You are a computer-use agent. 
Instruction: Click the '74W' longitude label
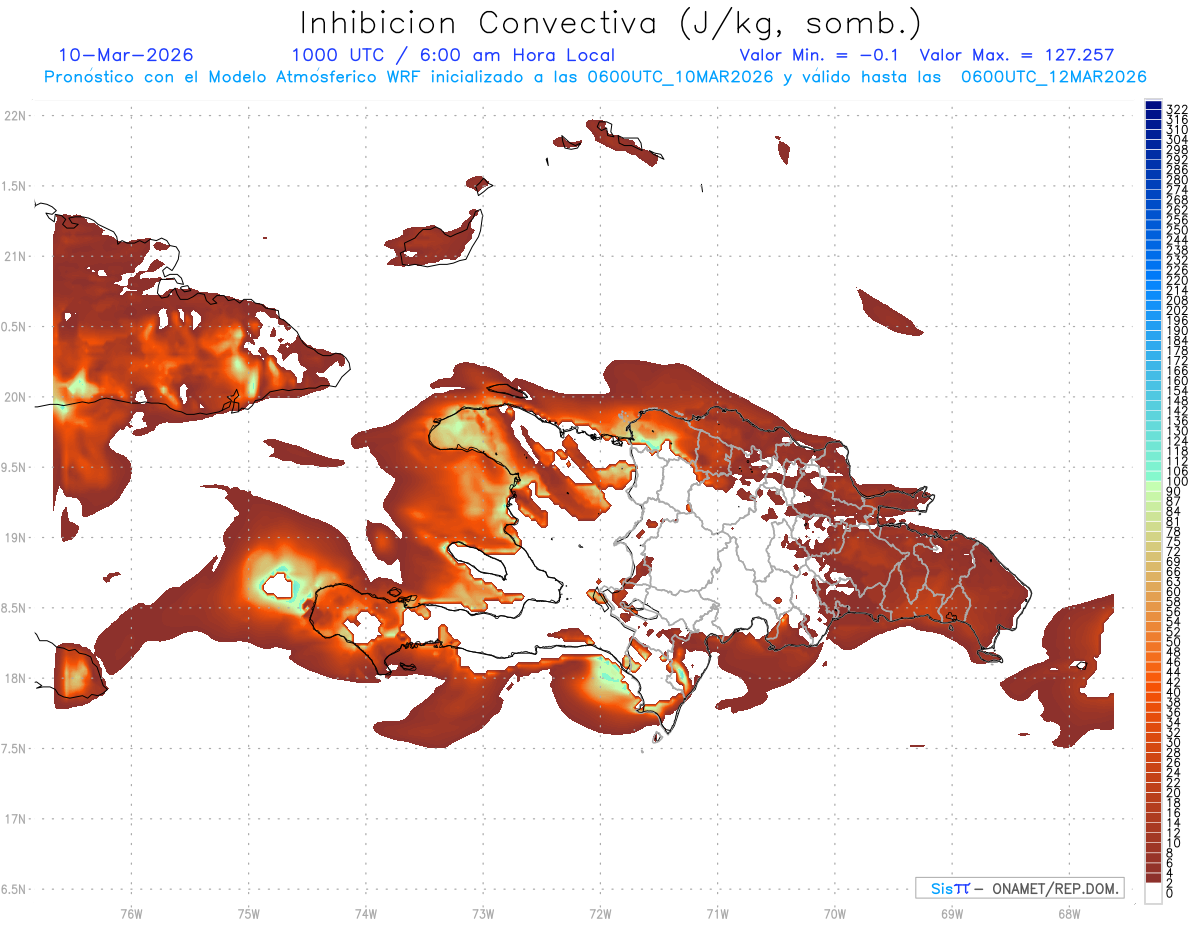coord(366,912)
